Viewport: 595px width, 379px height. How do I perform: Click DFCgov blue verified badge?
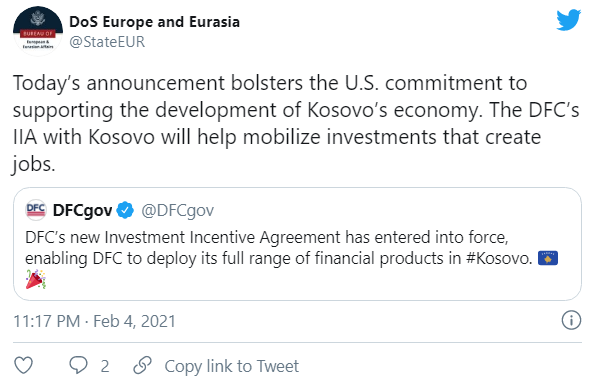tap(125, 210)
